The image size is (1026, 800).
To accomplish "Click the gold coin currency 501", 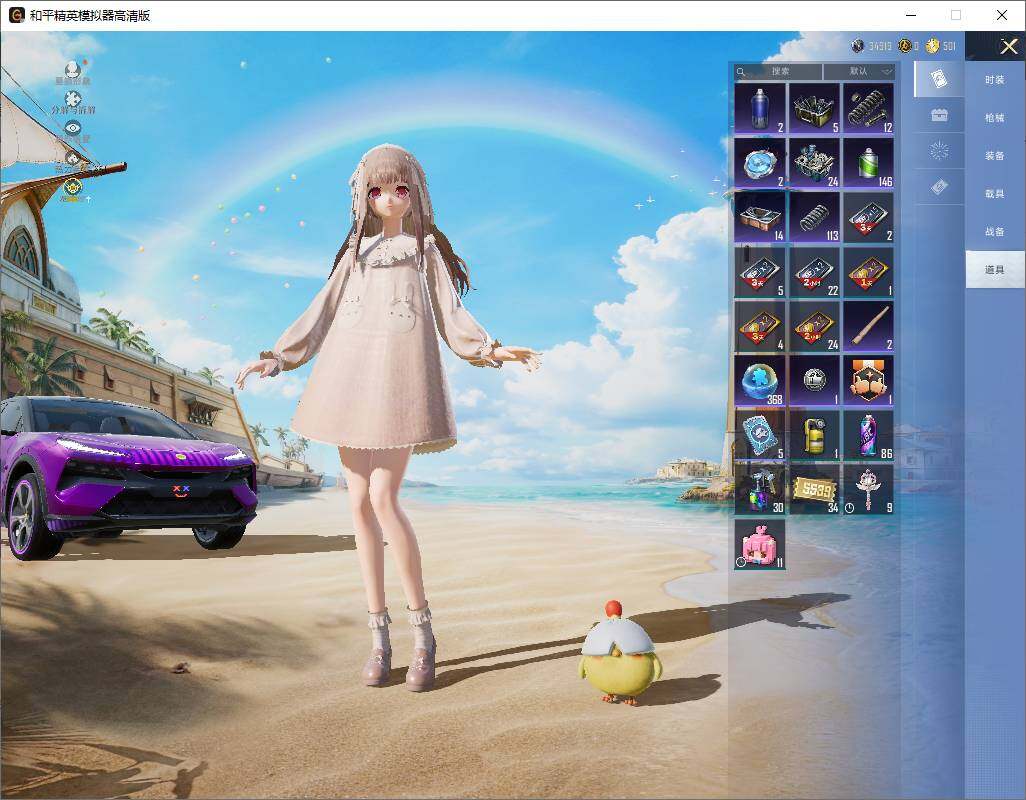I will tap(940, 46).
